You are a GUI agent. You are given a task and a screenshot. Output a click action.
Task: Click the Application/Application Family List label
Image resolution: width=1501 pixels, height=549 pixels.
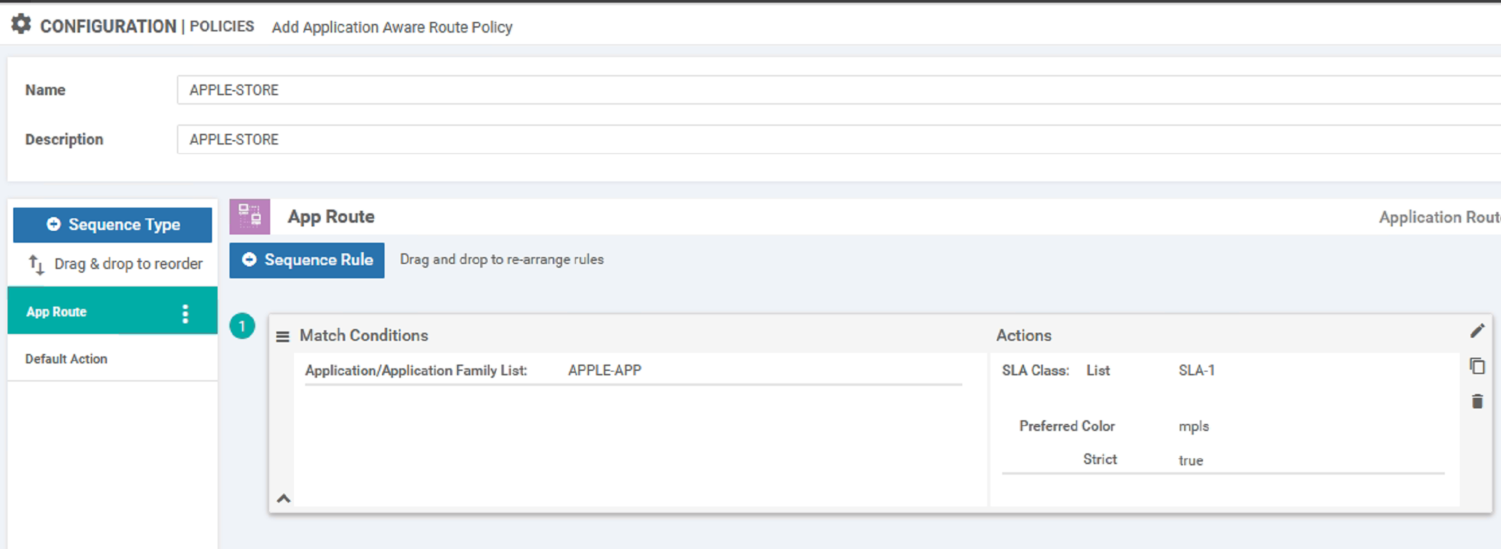(416, 370)
